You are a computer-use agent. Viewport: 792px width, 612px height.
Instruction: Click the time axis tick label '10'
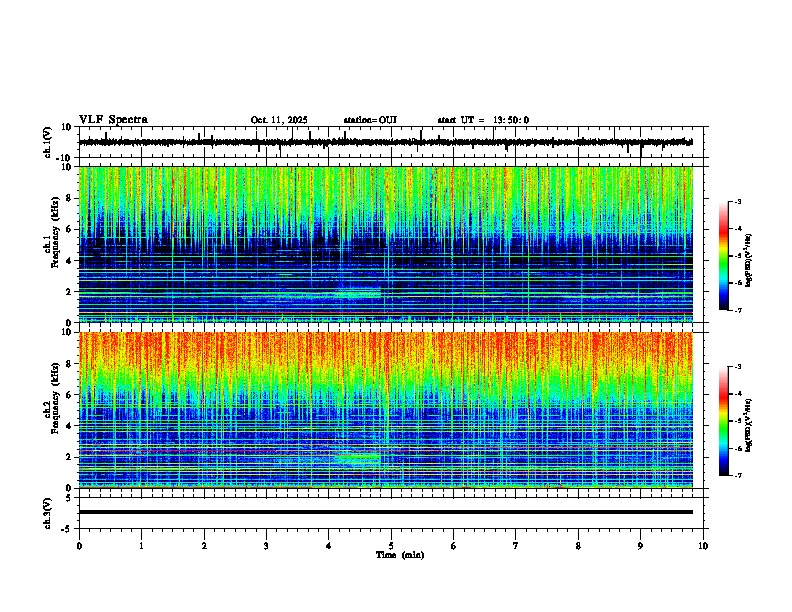[703, 546]
